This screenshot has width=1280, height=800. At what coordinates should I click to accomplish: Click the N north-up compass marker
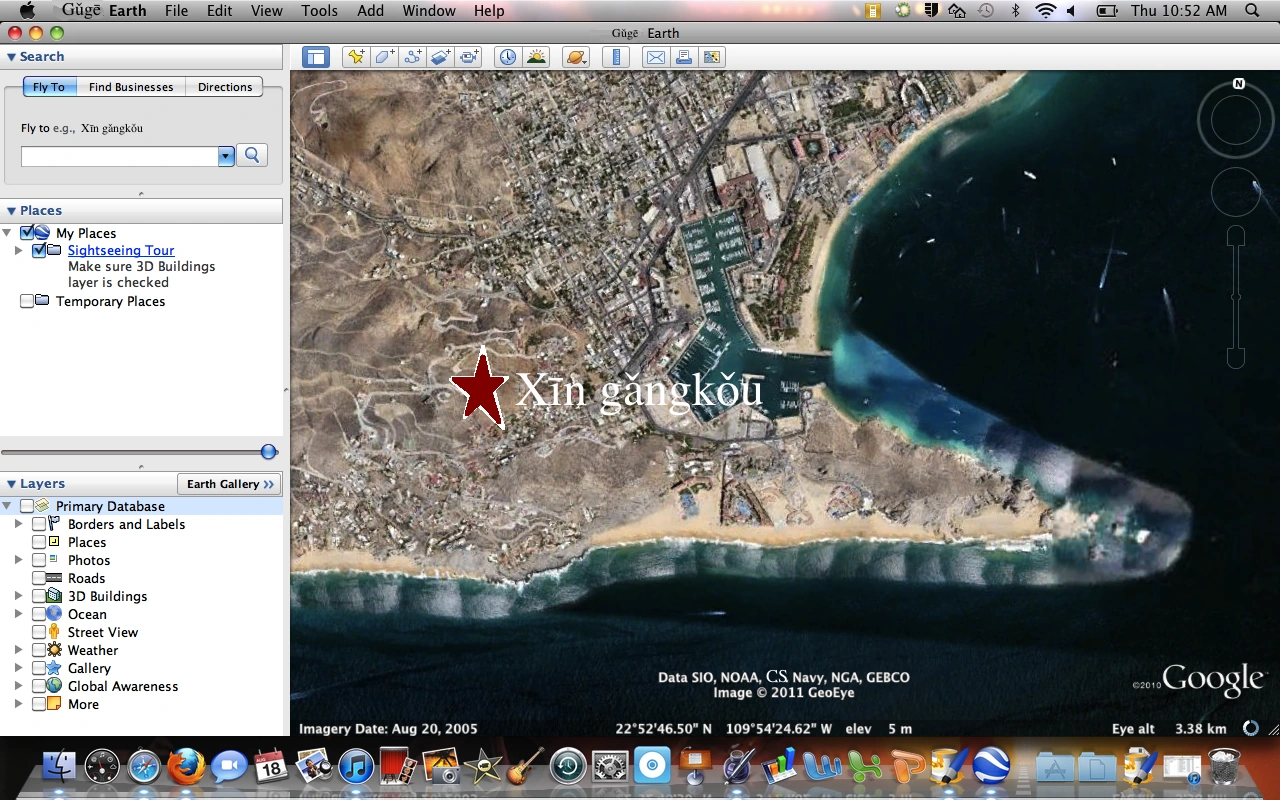(1239, 84)
